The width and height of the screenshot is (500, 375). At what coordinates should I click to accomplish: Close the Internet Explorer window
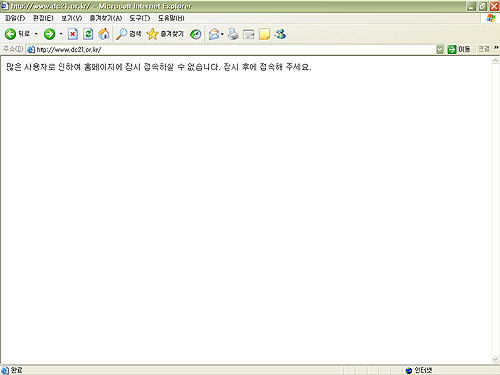coord(494,6)
